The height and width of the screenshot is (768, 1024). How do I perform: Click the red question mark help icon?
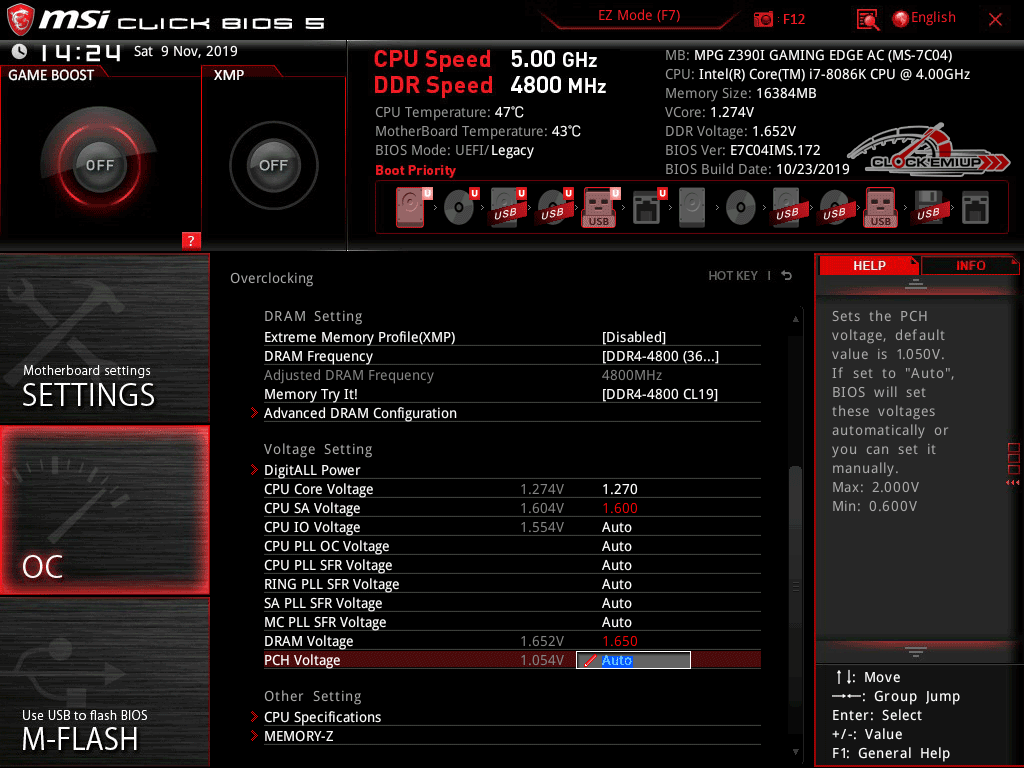pyautogui.click(x=191, y=240)
